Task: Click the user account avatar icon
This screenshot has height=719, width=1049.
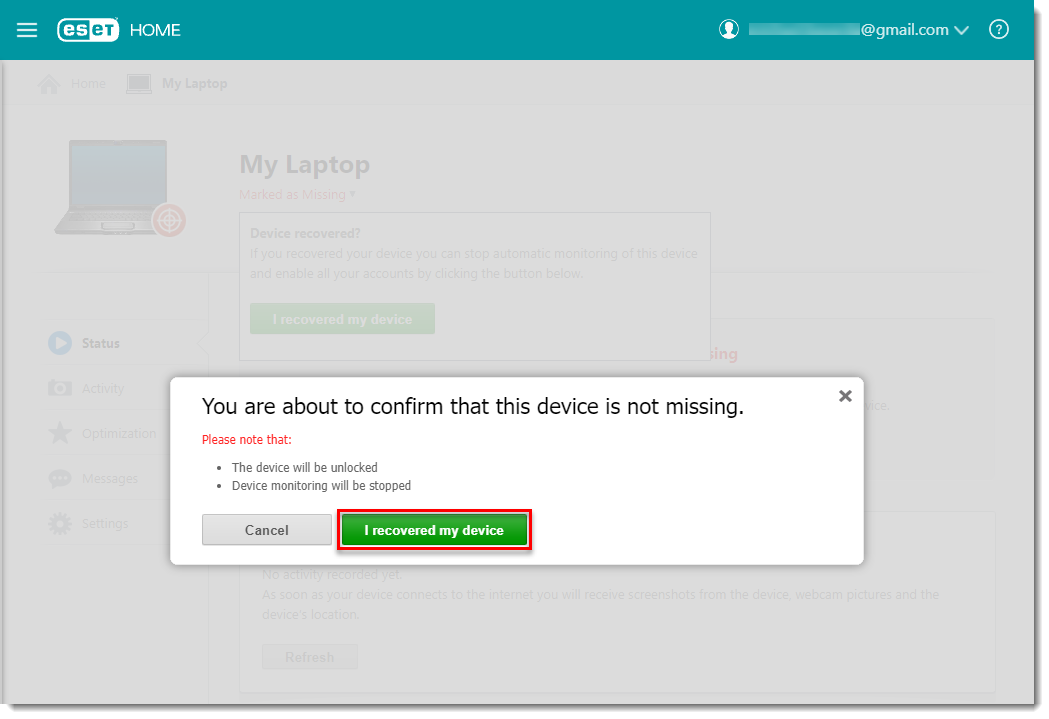Action: (x=729, y=29)
